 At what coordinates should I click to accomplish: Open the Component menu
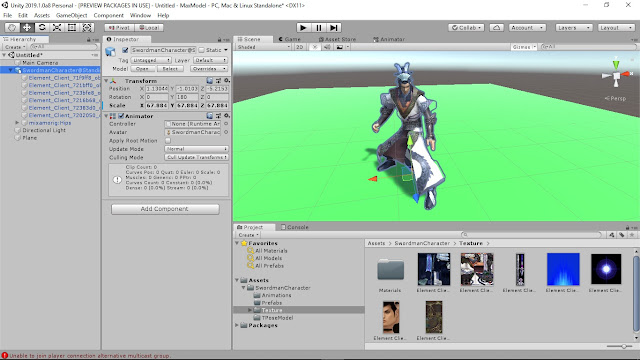click(109, 15)
